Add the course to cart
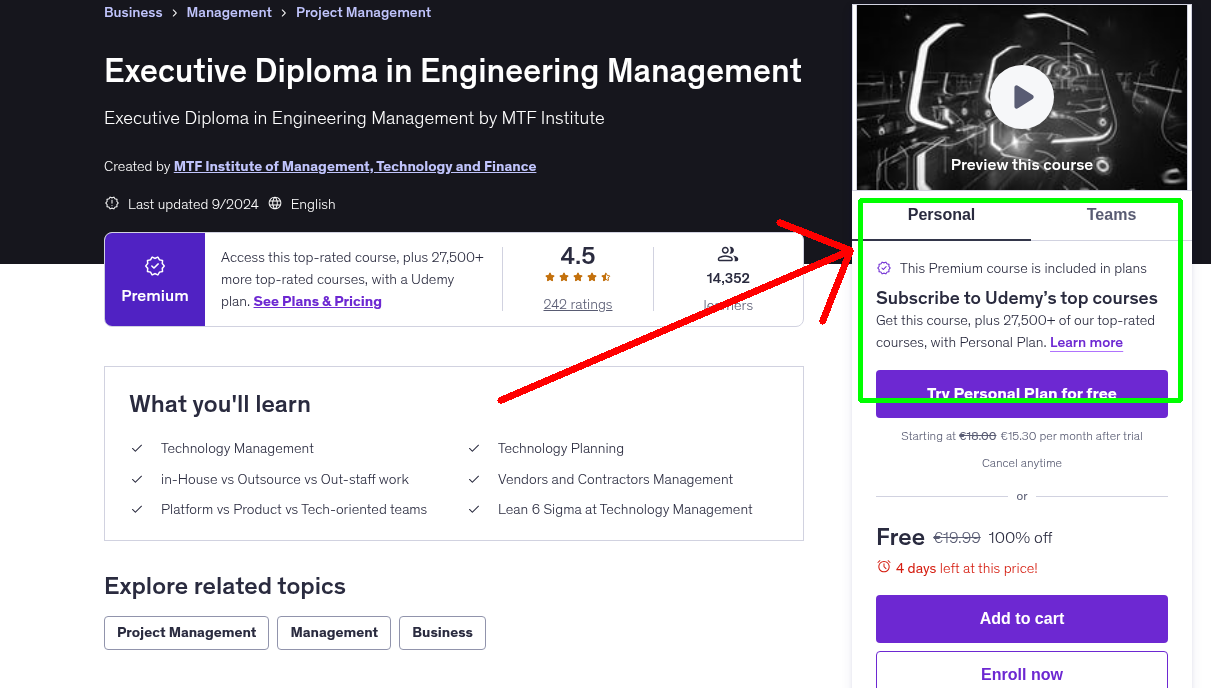Viewport: 1211px width, 688px height. (1022, 619)
